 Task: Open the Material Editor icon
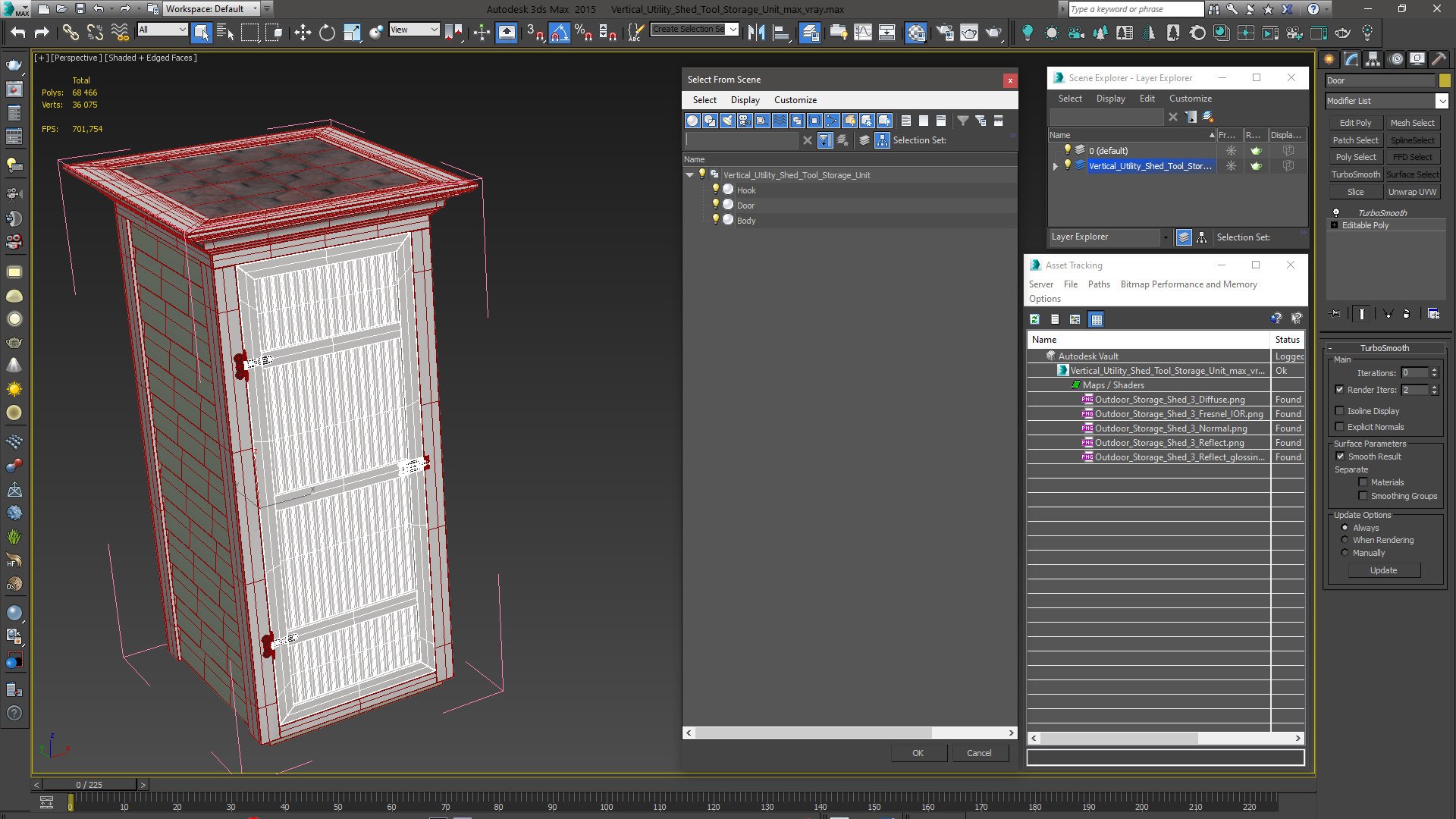tap(916, 32)
